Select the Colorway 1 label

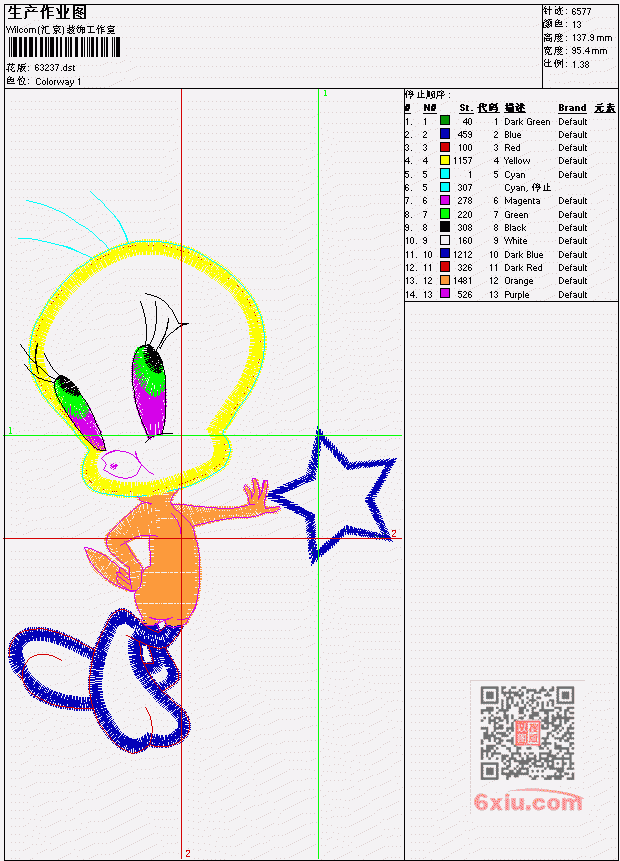pos(58,81)
